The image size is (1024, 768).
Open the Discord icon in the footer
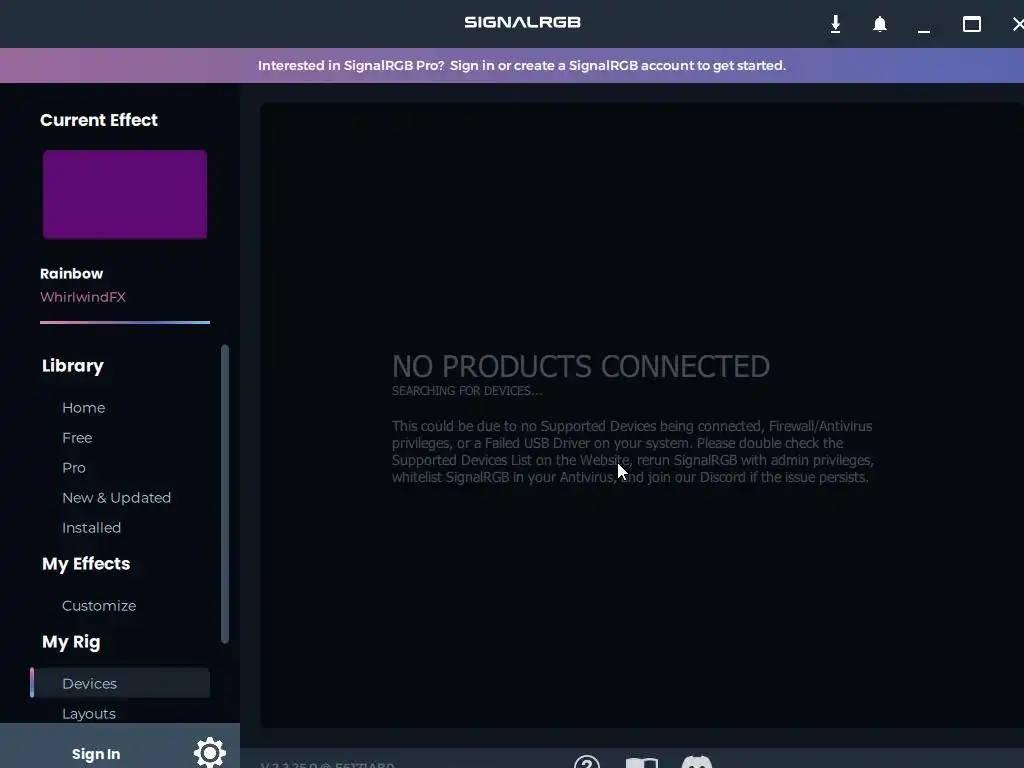pos(697,761)
